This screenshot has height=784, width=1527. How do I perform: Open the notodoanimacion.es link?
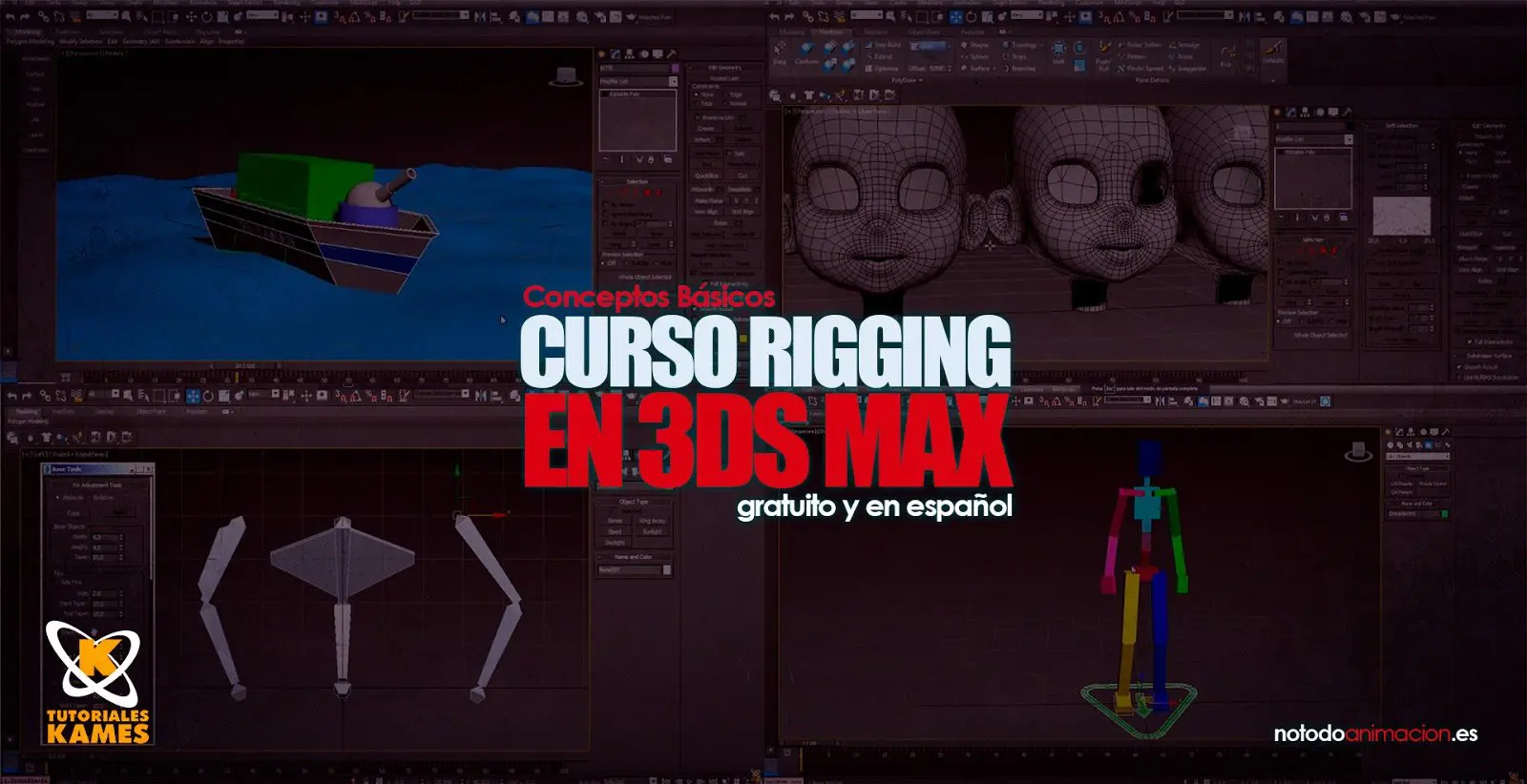(x=1375, y=733)
